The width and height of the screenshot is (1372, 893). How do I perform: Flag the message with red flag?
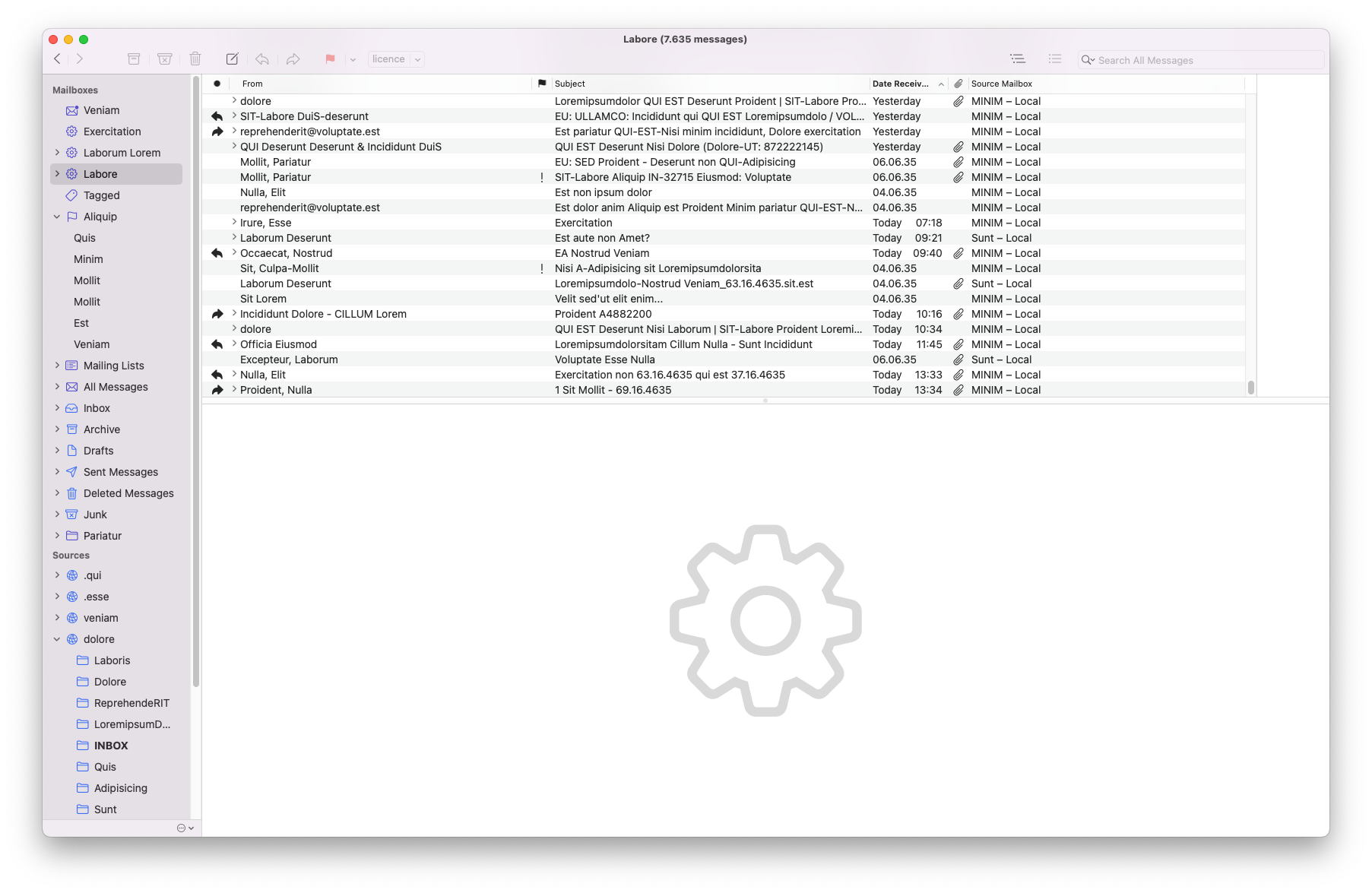pyautogui.click(x=330, y=59)
